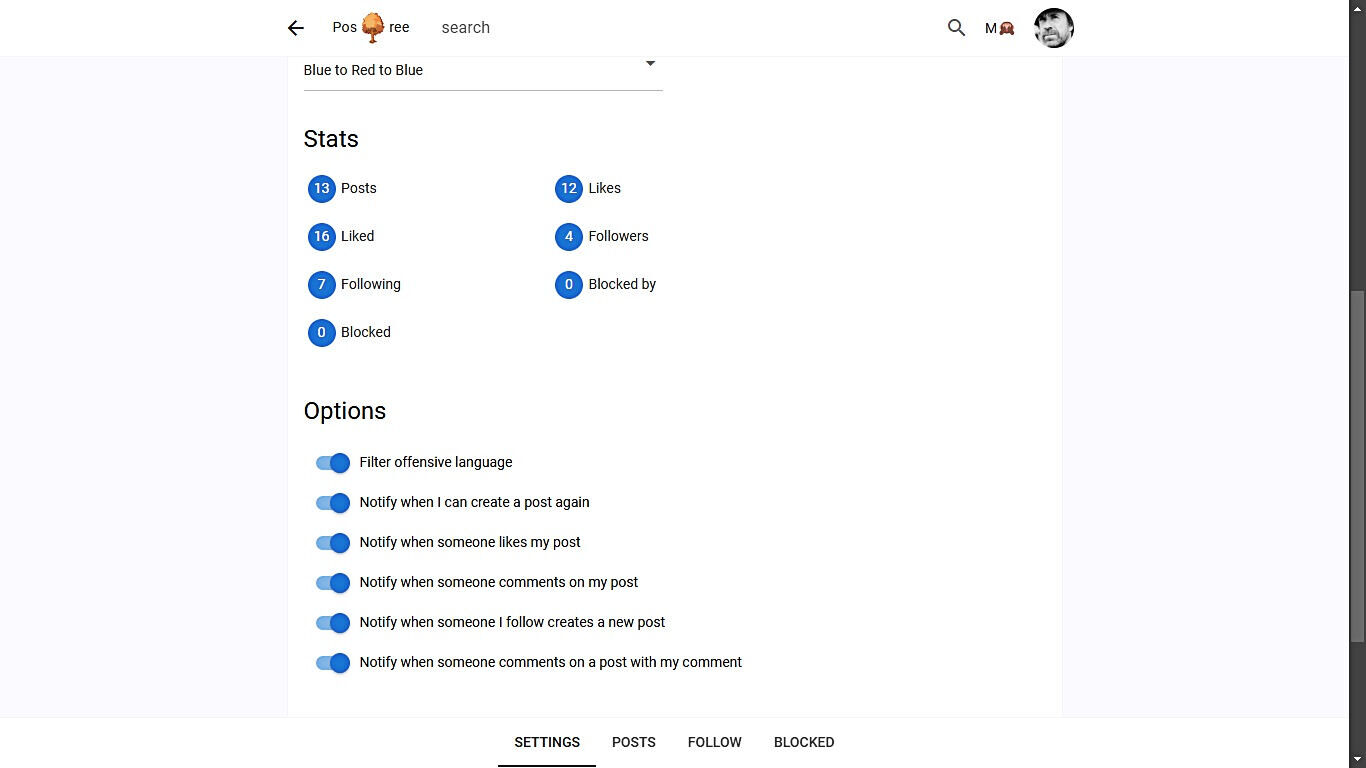Toggle Notify when someone likes my post
Image resolution: width=1366 pixels, height=768 pixels.
coord(333,543)
